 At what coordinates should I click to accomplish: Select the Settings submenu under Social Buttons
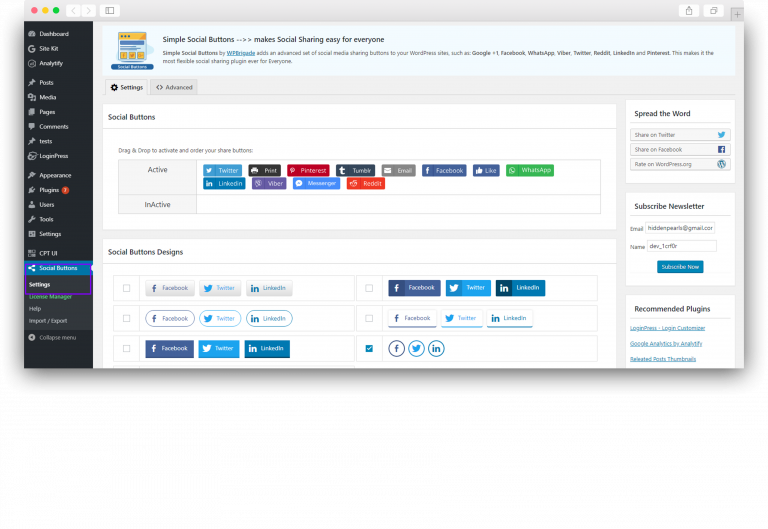point(39,284)
